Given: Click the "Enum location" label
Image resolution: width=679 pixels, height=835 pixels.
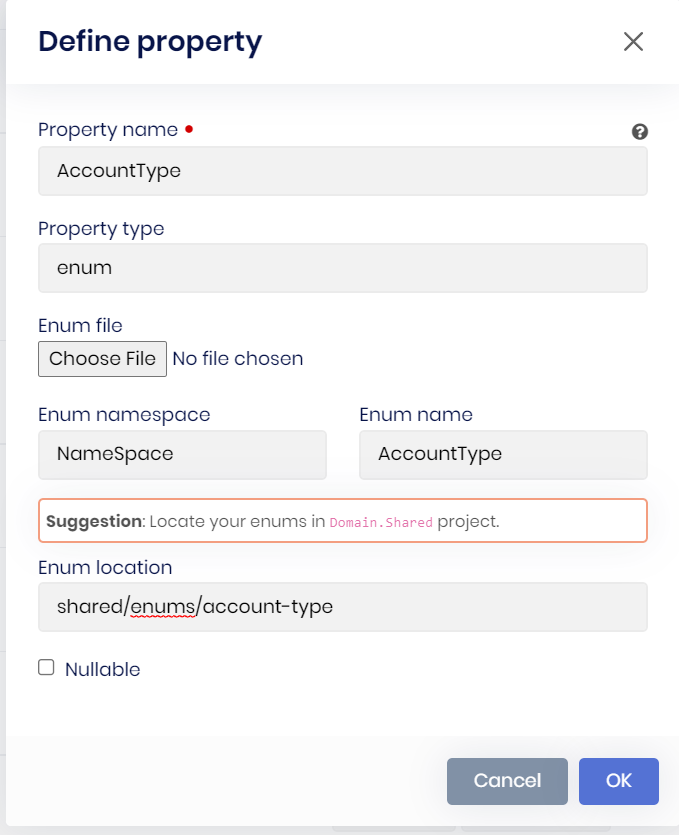Looking at the screenshot, I should coord(105,567).
